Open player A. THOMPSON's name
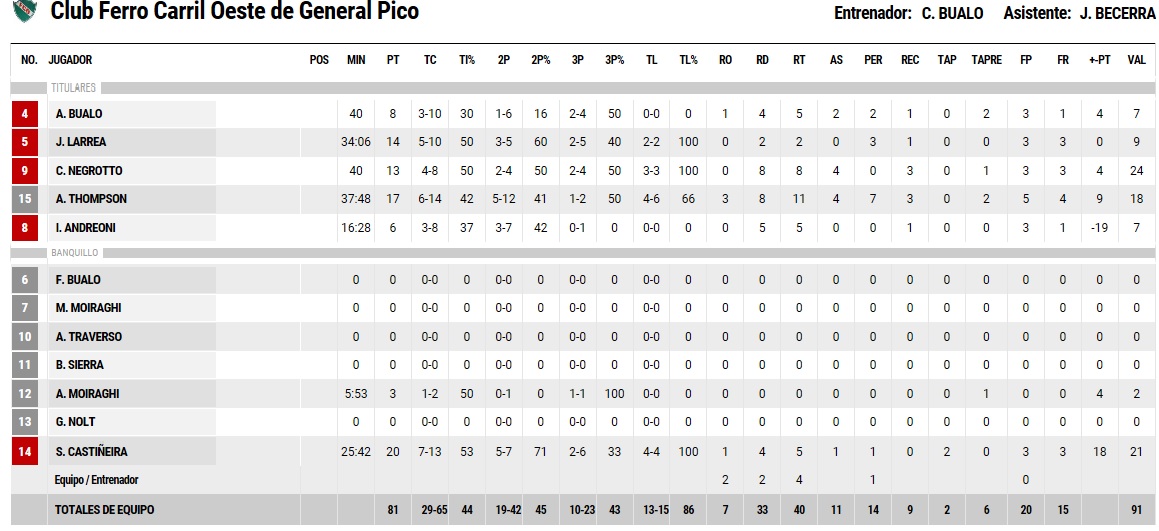Screen dimensions: 1159x531 click(91, 199)
